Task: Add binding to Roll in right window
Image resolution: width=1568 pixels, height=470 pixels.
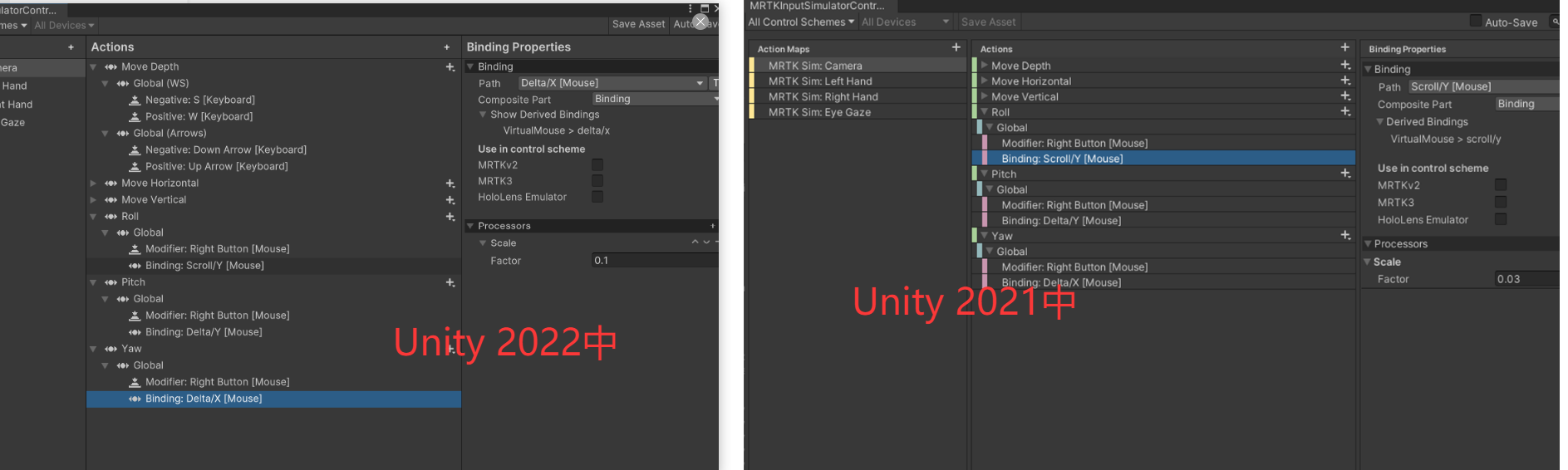Action: click(1345, 111)
